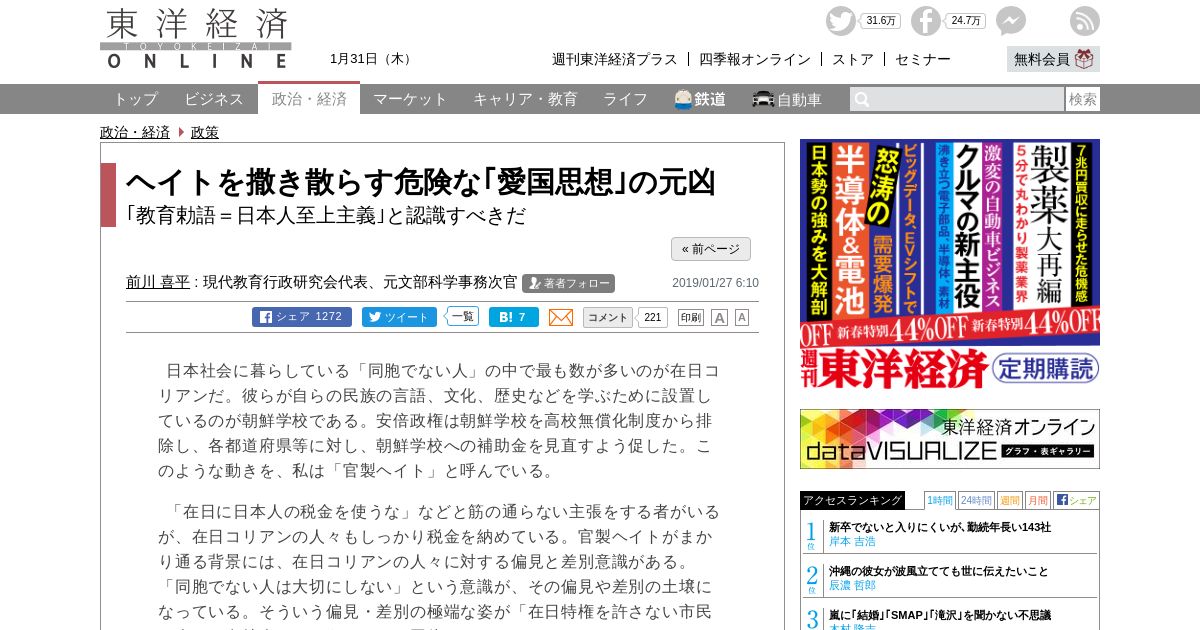Screen dimensions: 1200x630
Task: Open ranking article 嵐に「結婚」「SMAP」「滝沢」
Action: (x=940, y=615)
